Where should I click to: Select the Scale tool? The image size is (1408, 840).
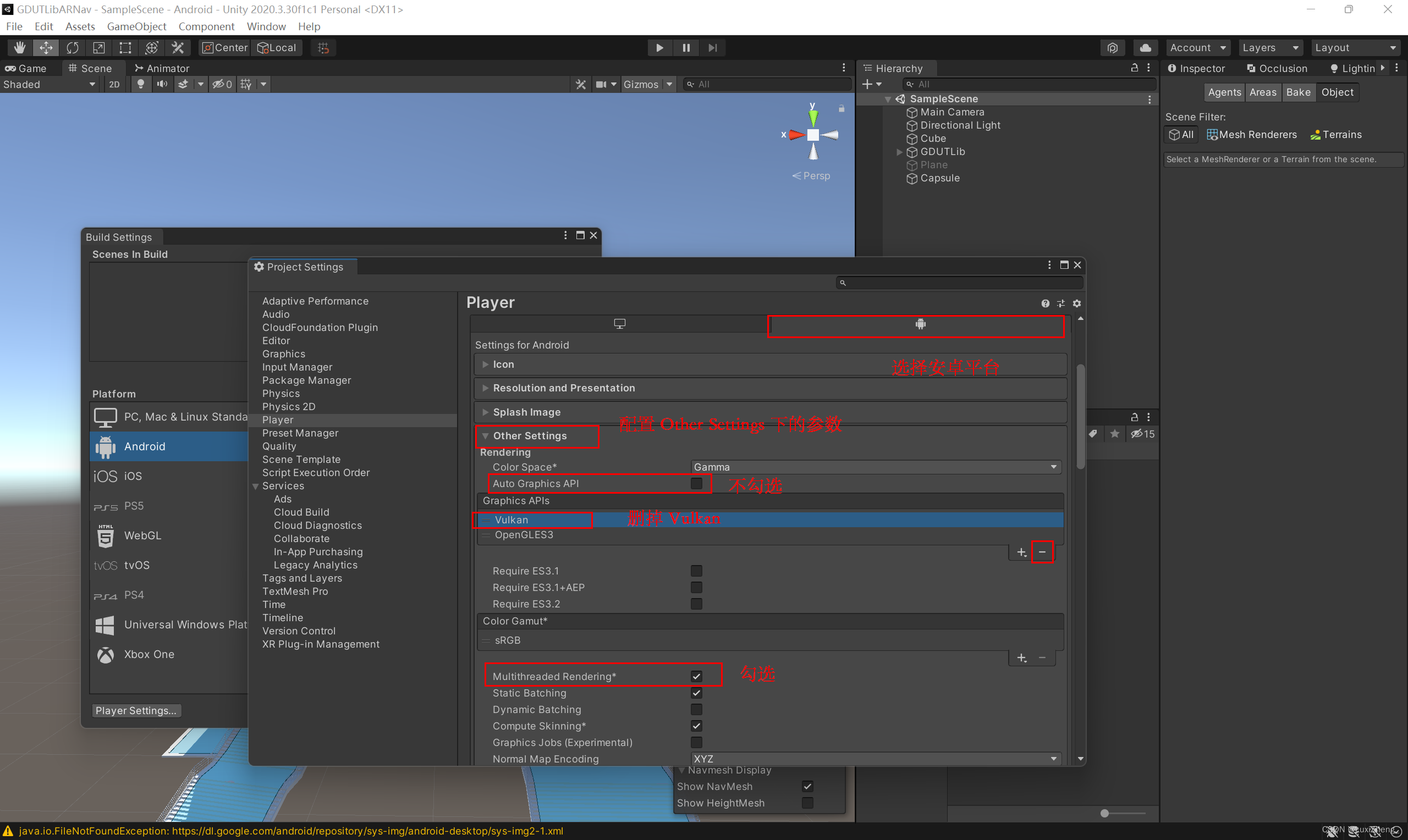point(98,47)
